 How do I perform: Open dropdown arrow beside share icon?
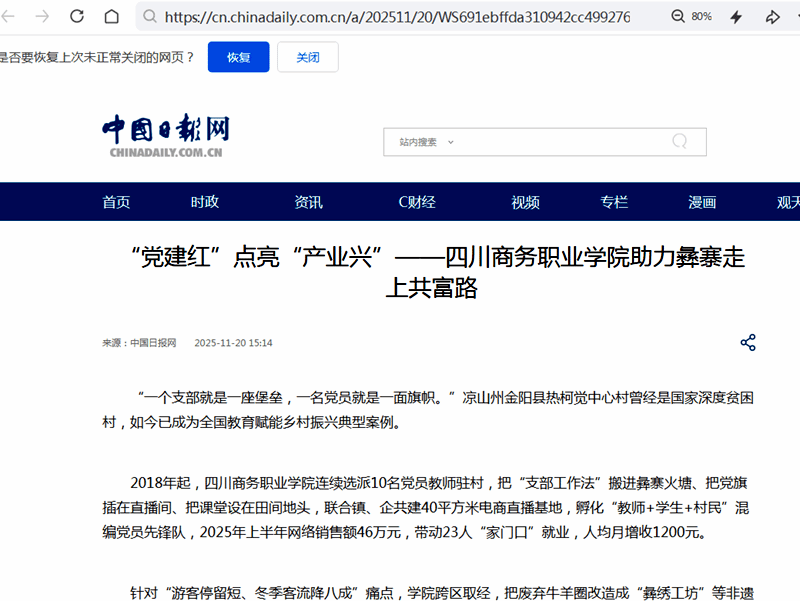click(797, 17)
